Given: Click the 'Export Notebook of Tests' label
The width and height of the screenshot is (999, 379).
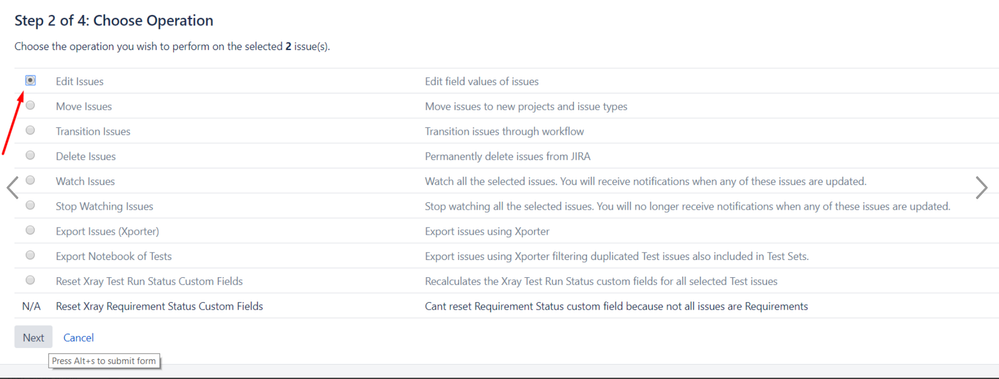Looking at the screenshot, I should 114,256.
